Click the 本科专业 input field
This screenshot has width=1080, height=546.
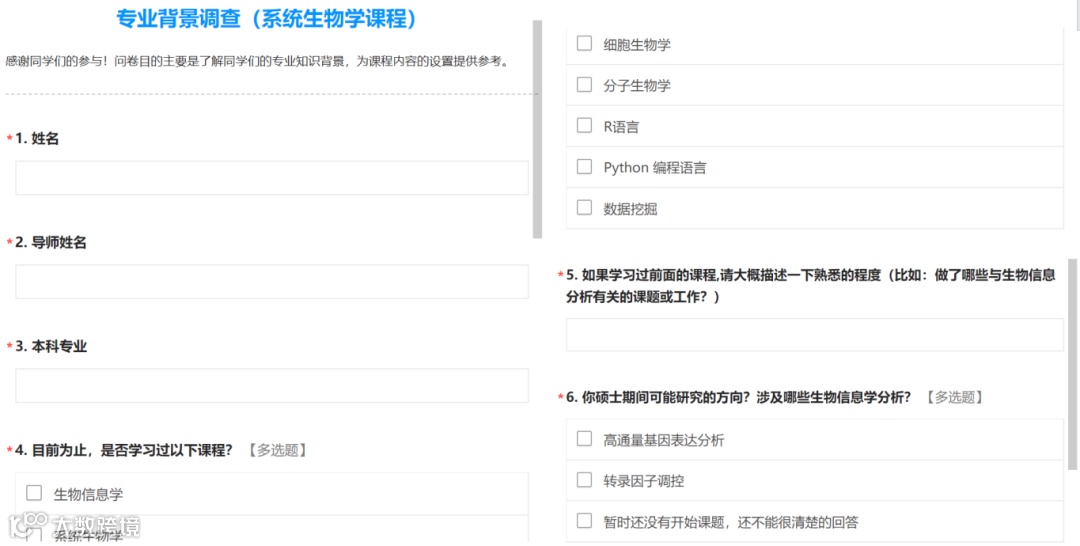pos(272,386)
